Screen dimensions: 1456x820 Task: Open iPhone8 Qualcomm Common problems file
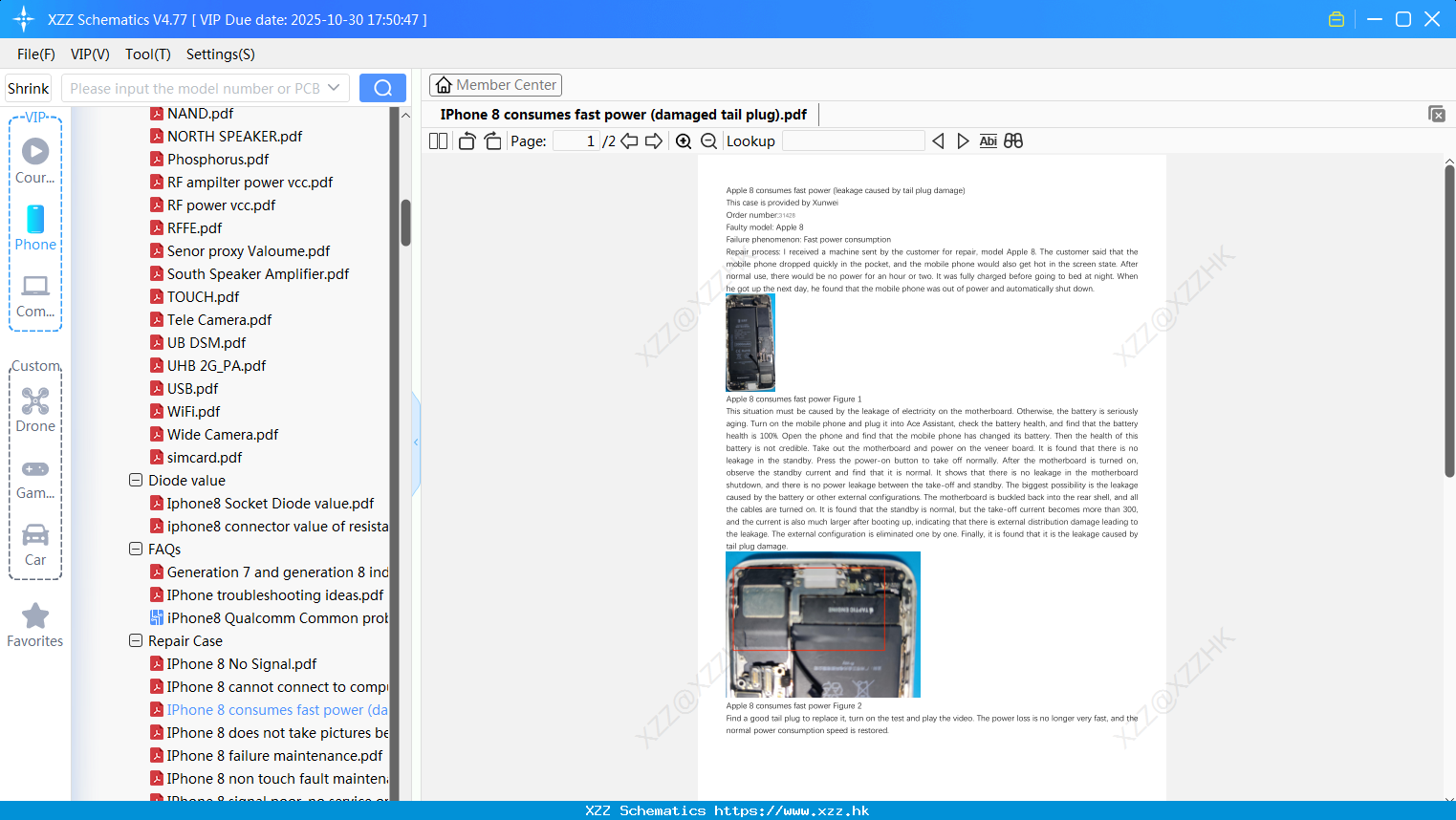pos(270,618)
